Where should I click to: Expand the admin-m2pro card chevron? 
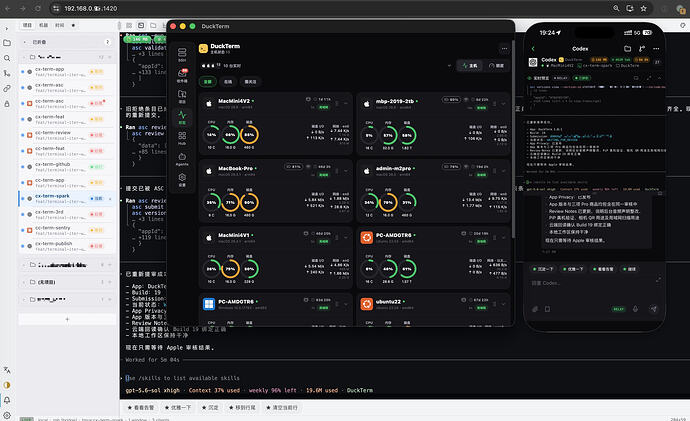tap(503, 171)
